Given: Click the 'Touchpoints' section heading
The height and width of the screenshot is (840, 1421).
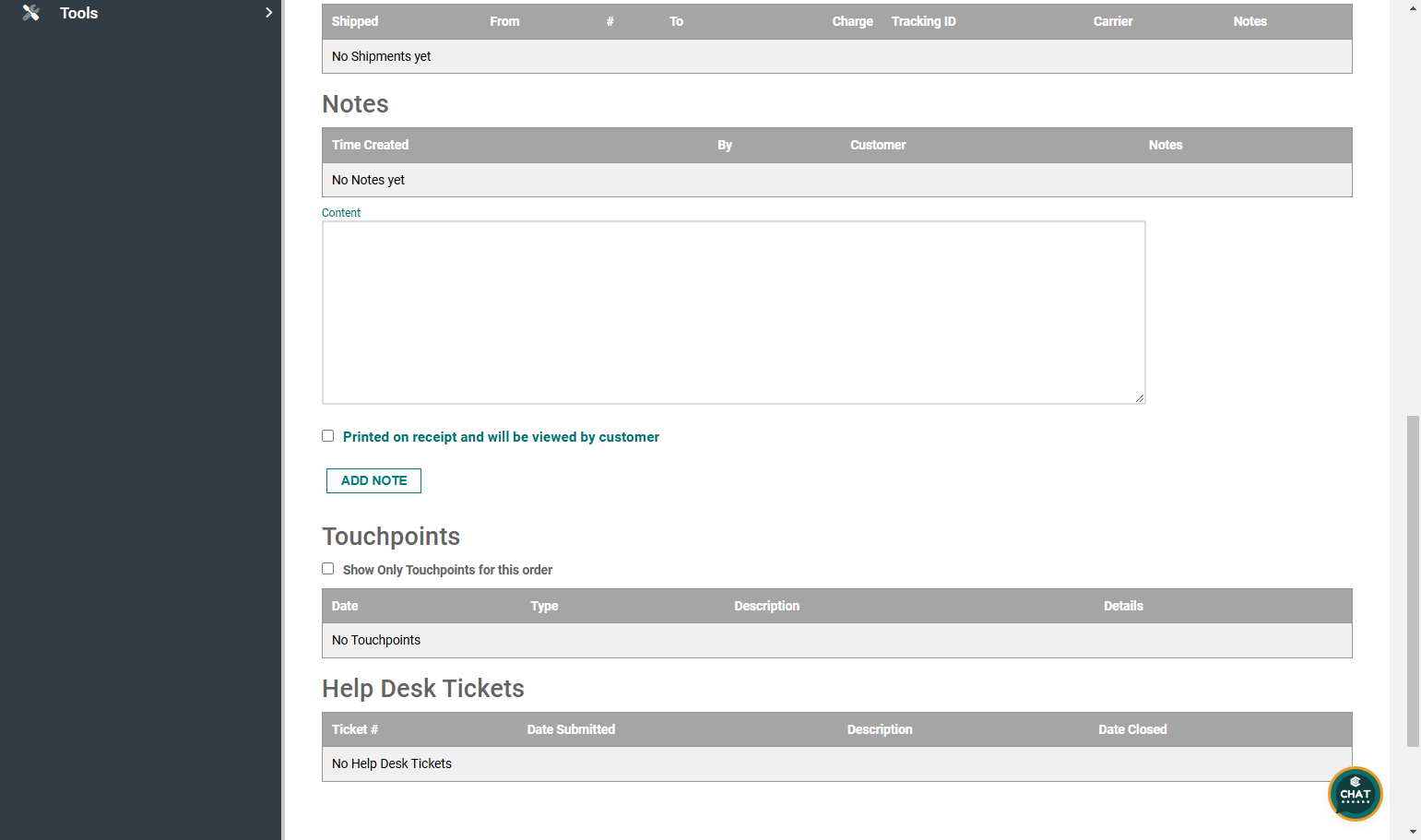Looking at the screenshot, I should pos(391,537).
